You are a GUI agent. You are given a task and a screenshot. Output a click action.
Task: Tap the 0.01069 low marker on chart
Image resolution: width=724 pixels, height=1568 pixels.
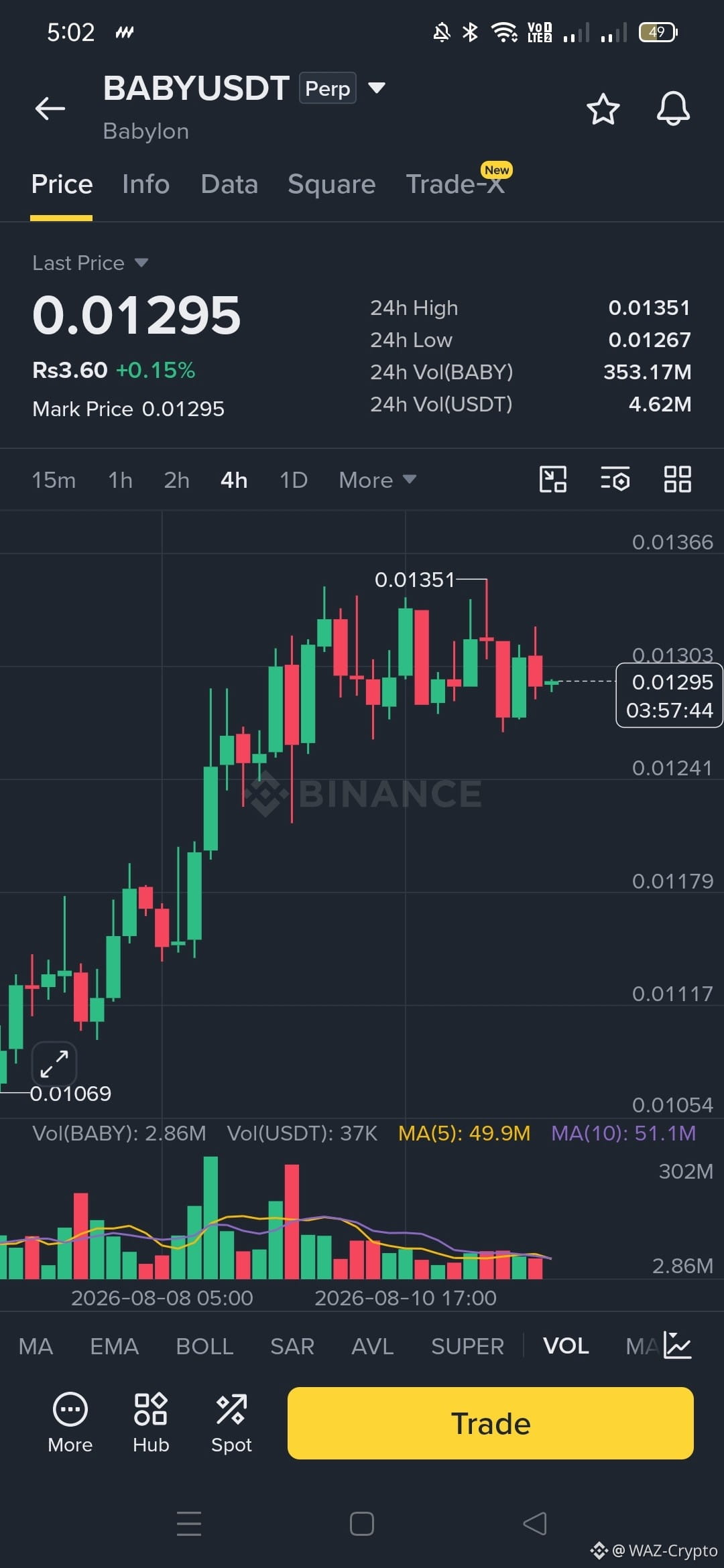tap(70, 1094)
